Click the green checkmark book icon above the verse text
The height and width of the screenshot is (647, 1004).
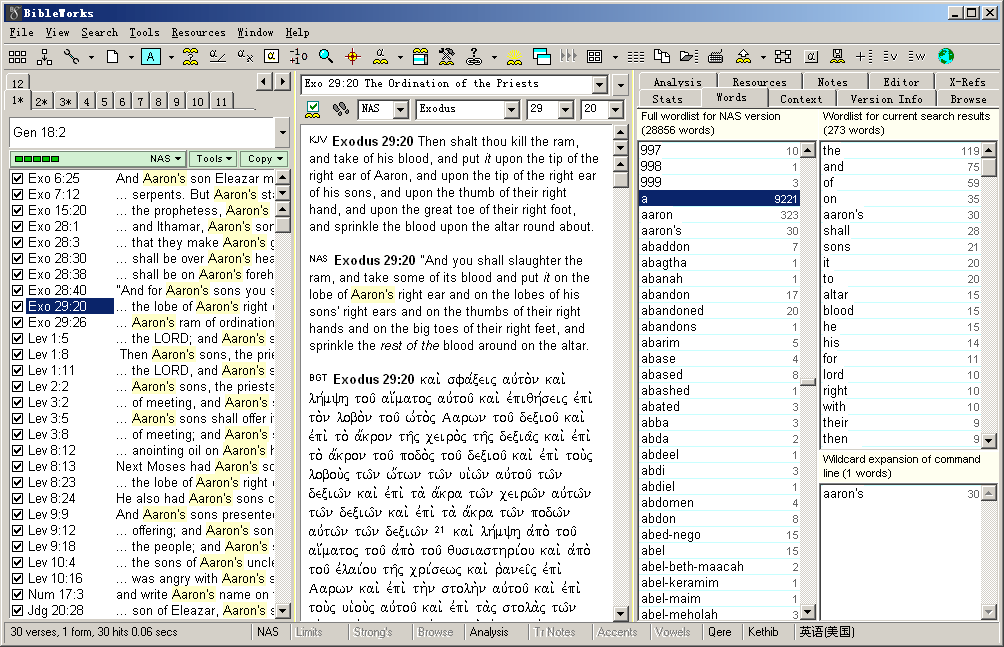(313, 110)
